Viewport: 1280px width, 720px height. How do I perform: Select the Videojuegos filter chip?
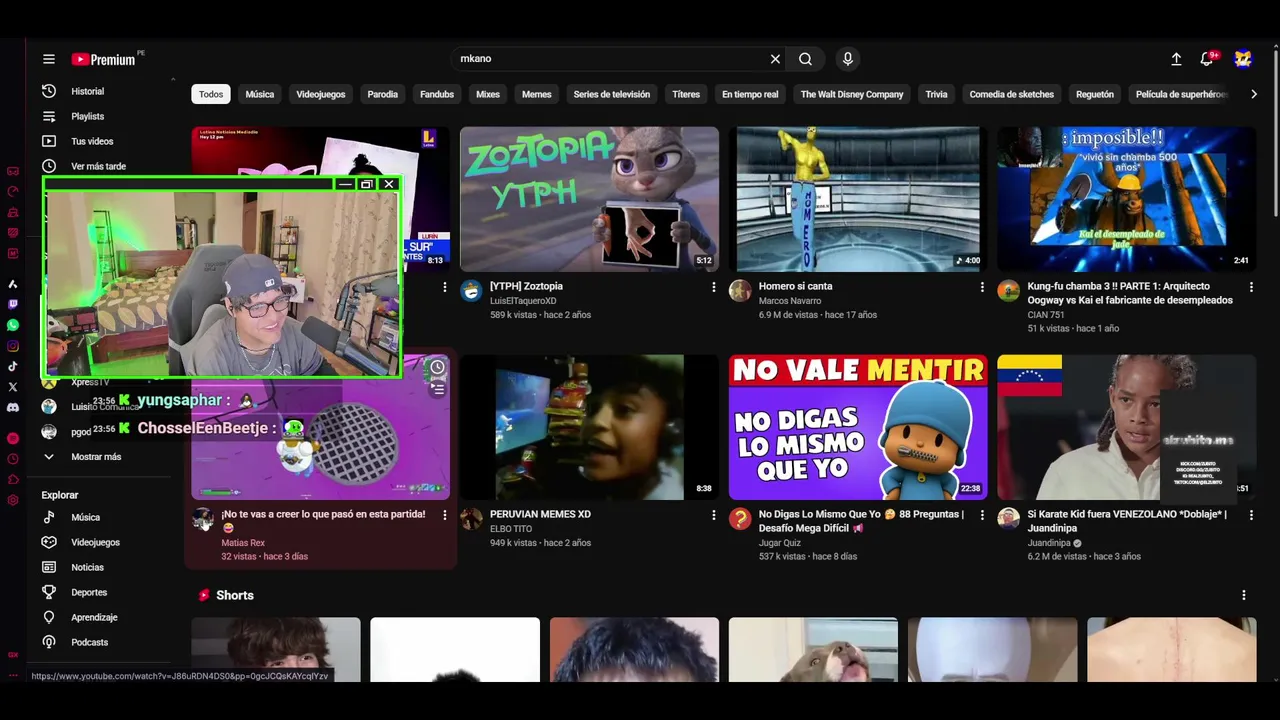[x=321, y=94]
